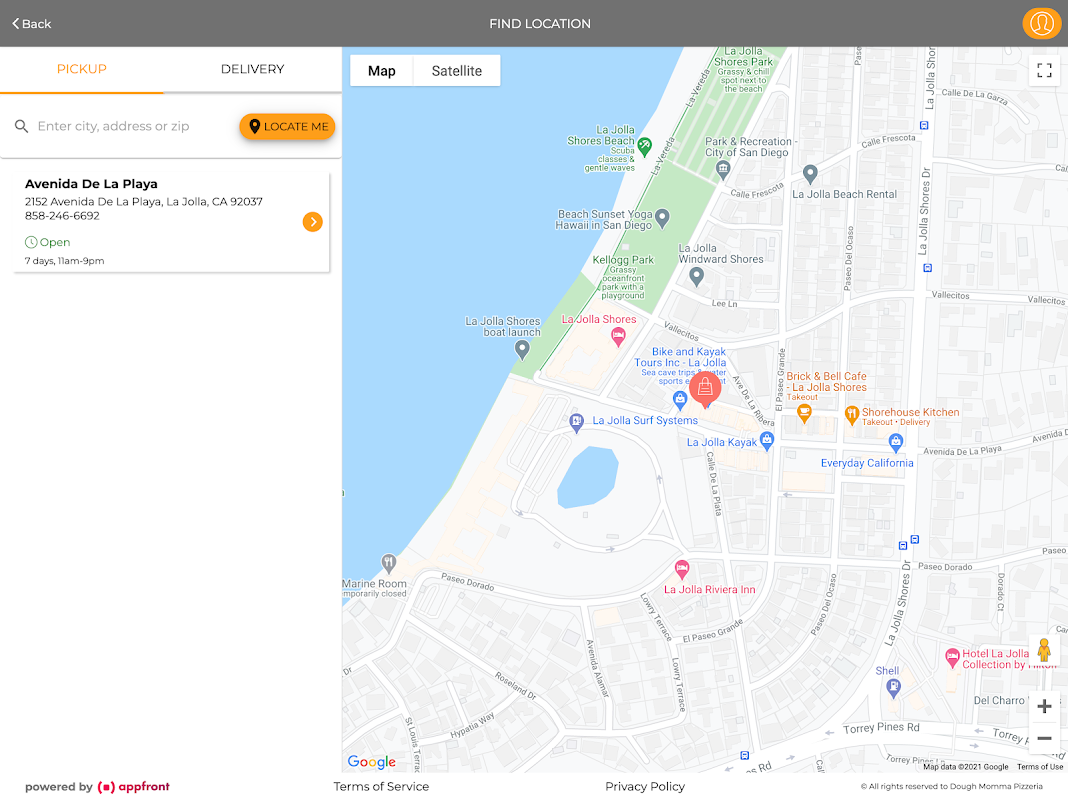The height and width of the screenshot is (800, 1068).
Task: Click La Jolla Windward Shores pin
Action: tap(696, 276)
